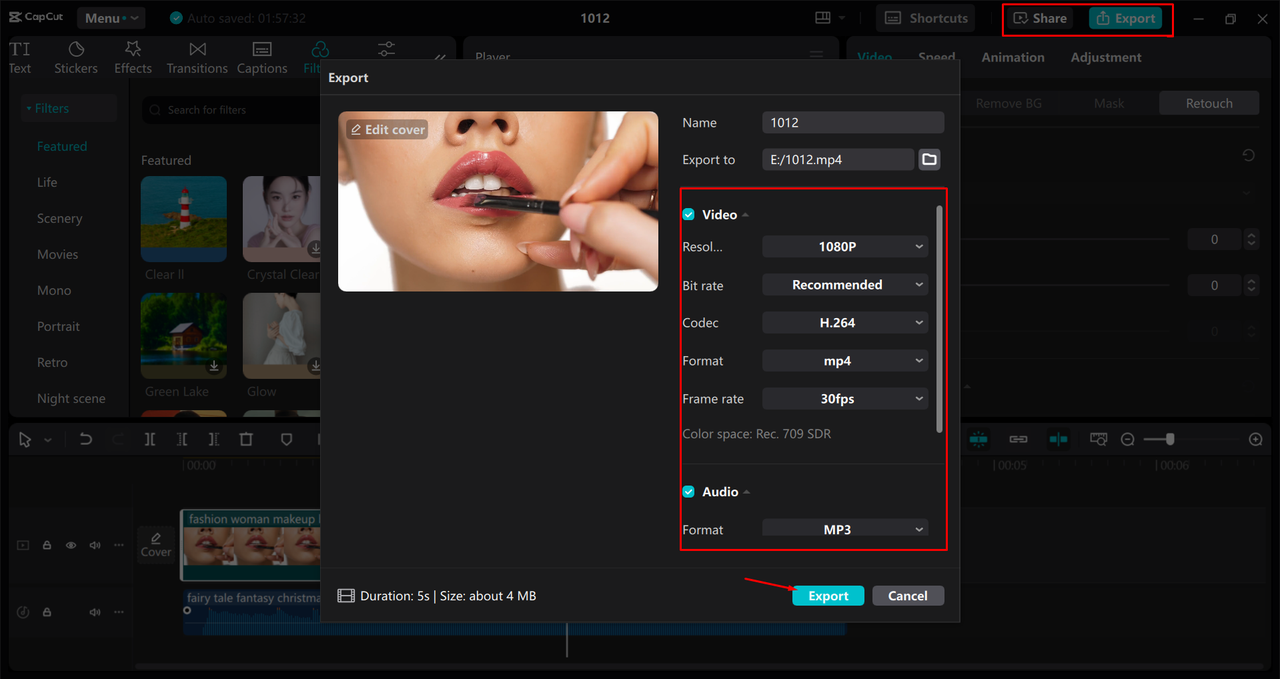Switch to the Adjustment tab
This screenshot has width=1280, height=679.
(x=1106, y=57)
